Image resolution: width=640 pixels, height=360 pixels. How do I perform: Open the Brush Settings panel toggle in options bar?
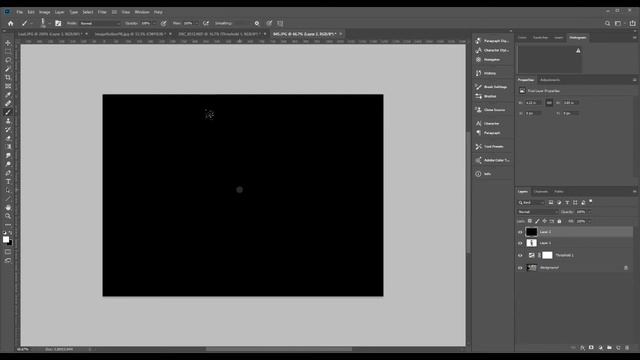[58, 23]
